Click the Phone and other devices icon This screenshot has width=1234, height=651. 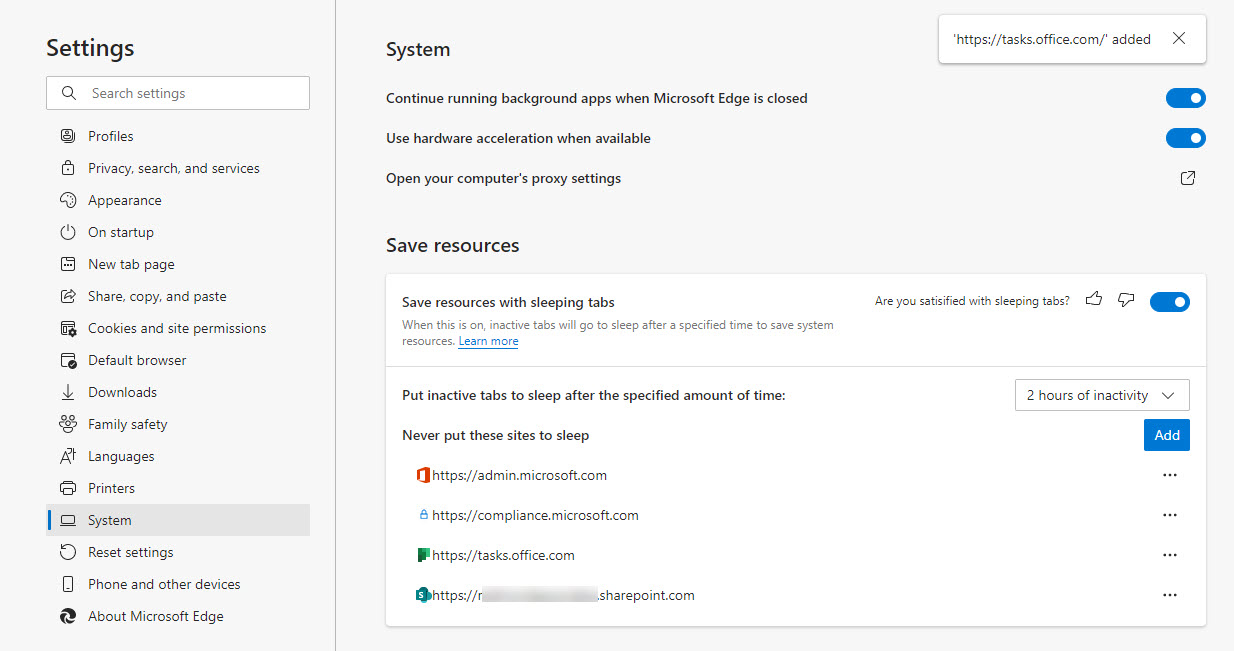coord(68,584)
